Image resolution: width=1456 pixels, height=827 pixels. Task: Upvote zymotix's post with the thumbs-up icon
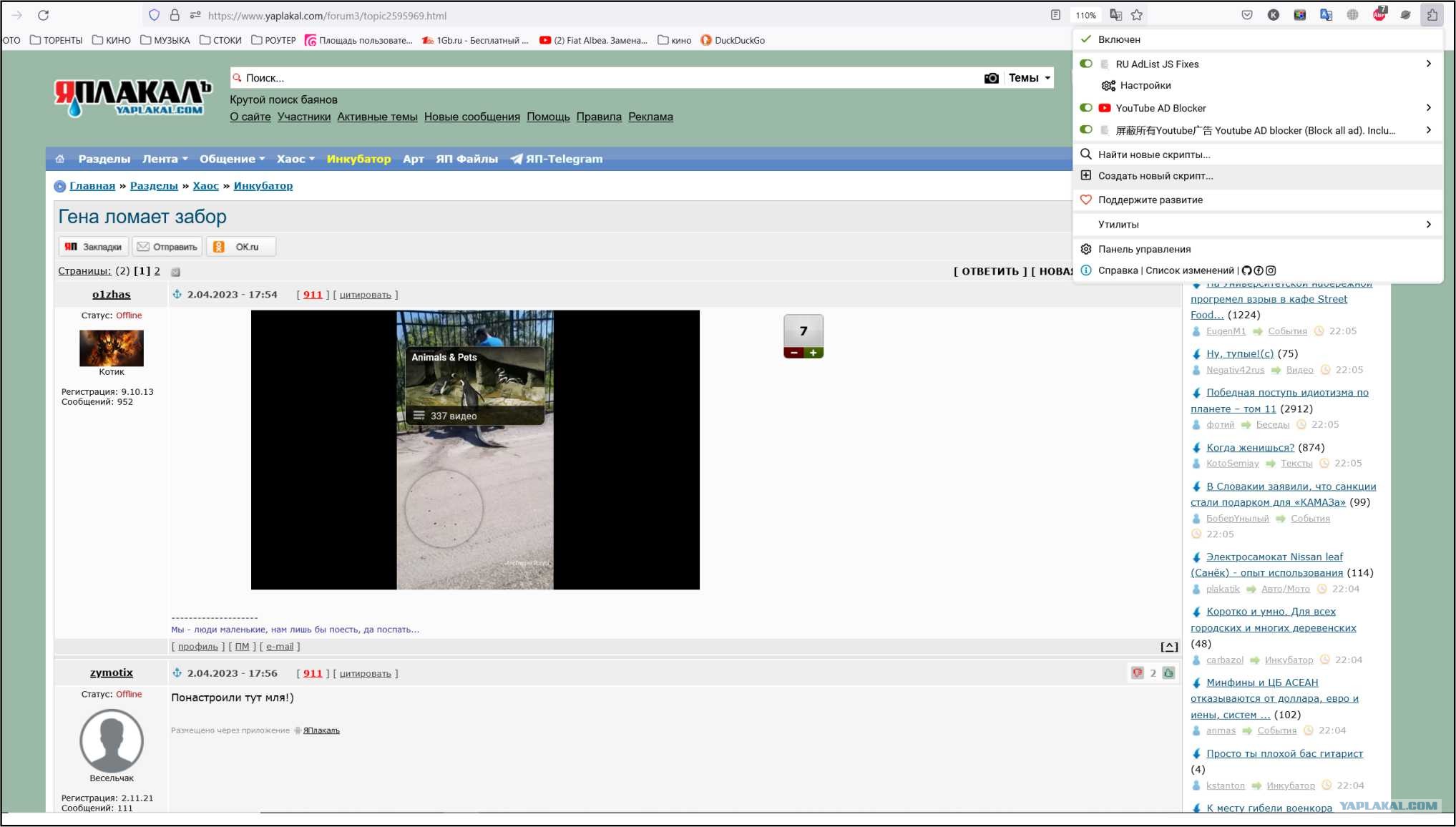coord(1169,673)
